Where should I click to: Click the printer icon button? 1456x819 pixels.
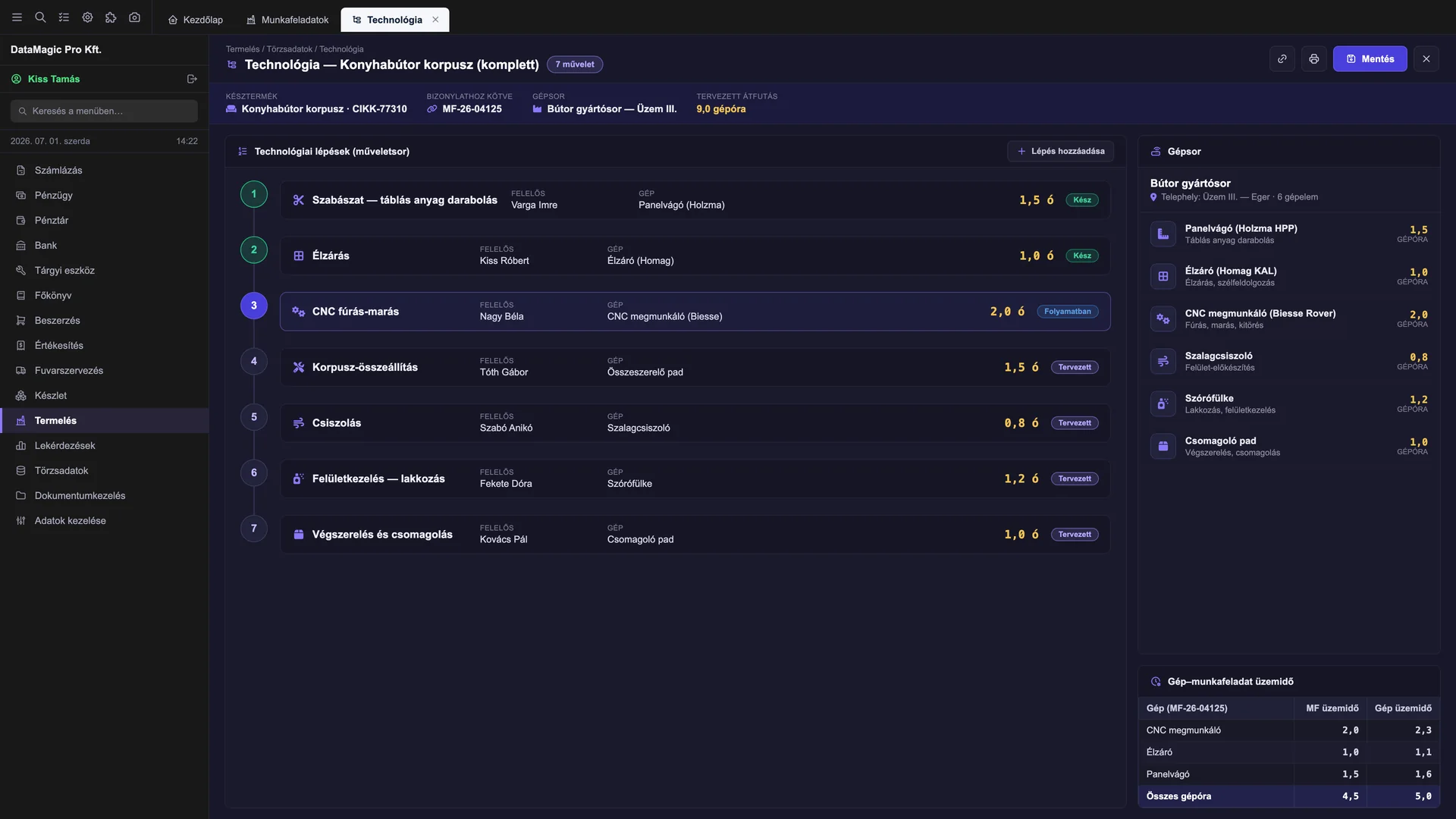pyautogui.click(x=1314, y=59)
